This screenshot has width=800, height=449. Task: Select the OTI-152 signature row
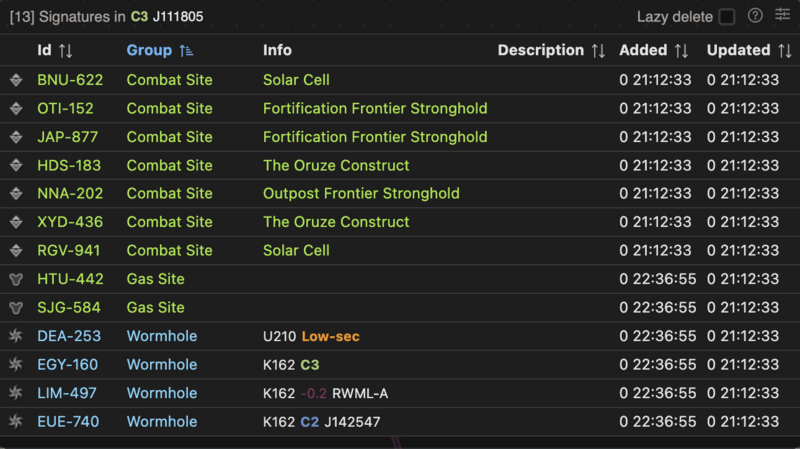point(66,108)
